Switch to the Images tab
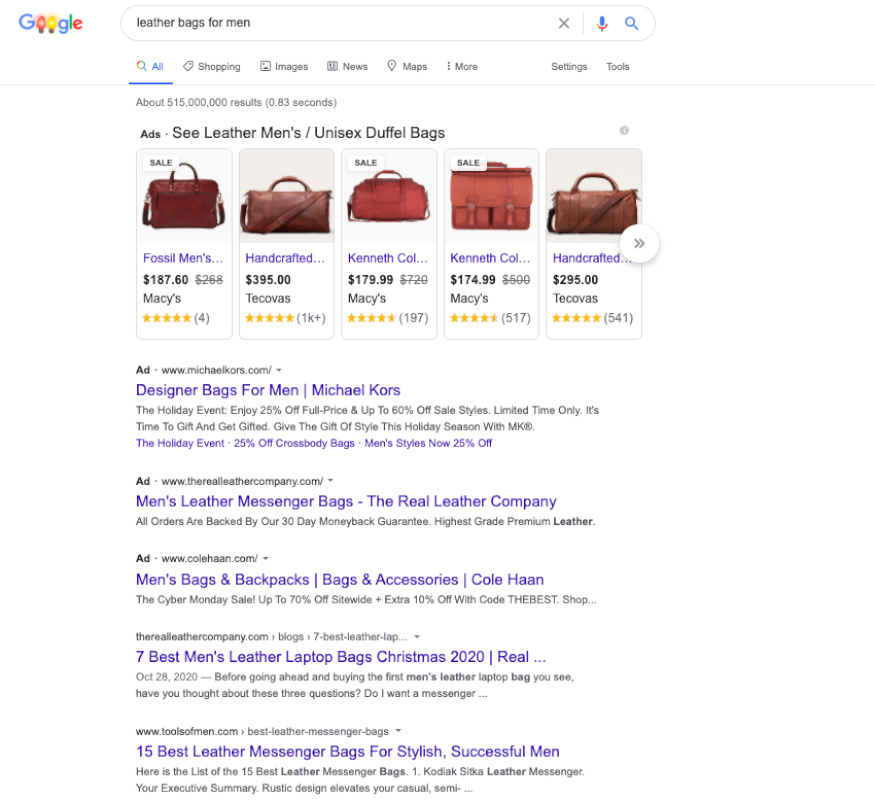Image resolution: width=875 pixels, height=800 pixels. (284, 66)
